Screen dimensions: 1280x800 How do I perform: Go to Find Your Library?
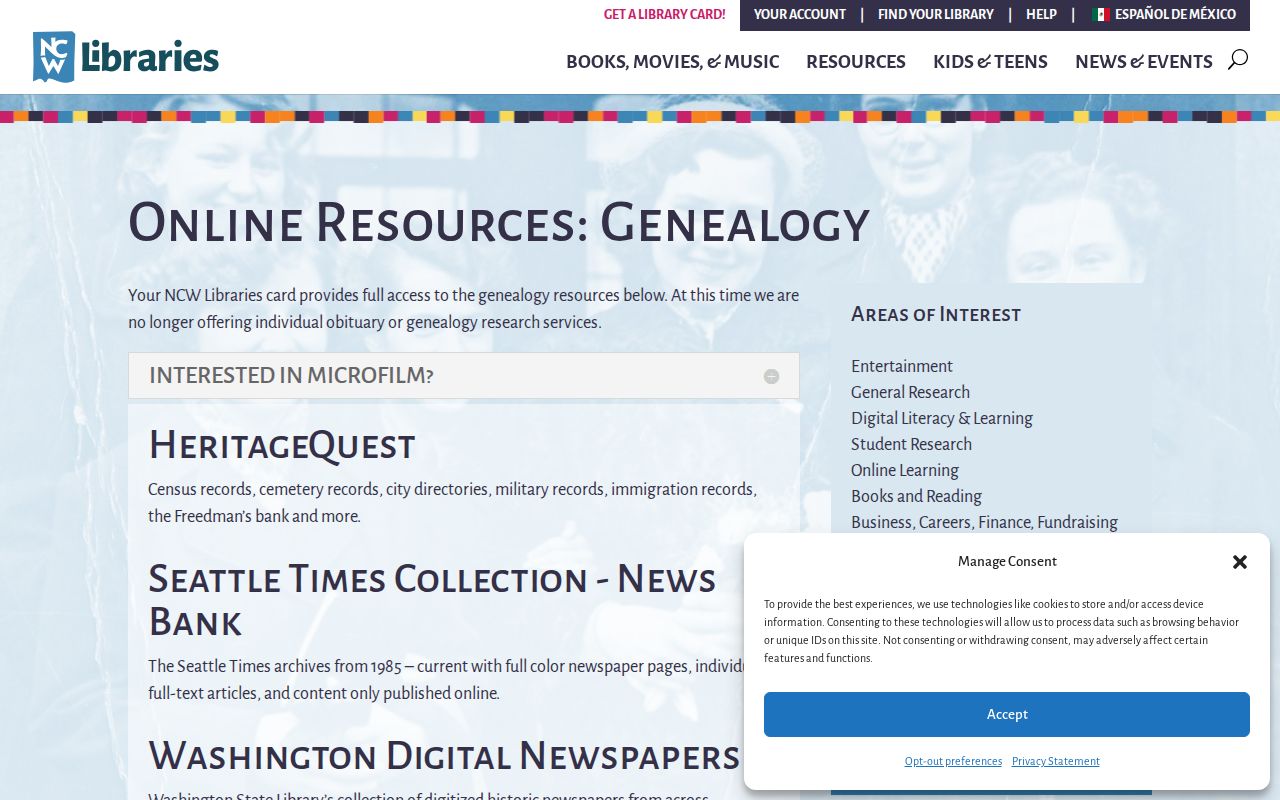pos(936,15)
